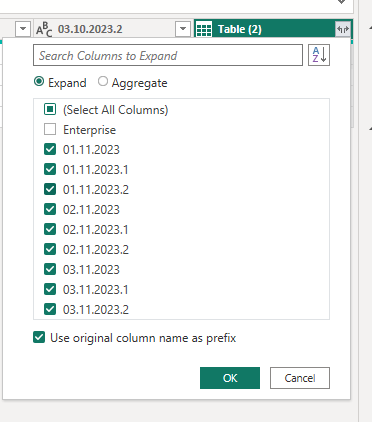
Task: Check the Enterprise column checkbox
Action: [50, 129]
